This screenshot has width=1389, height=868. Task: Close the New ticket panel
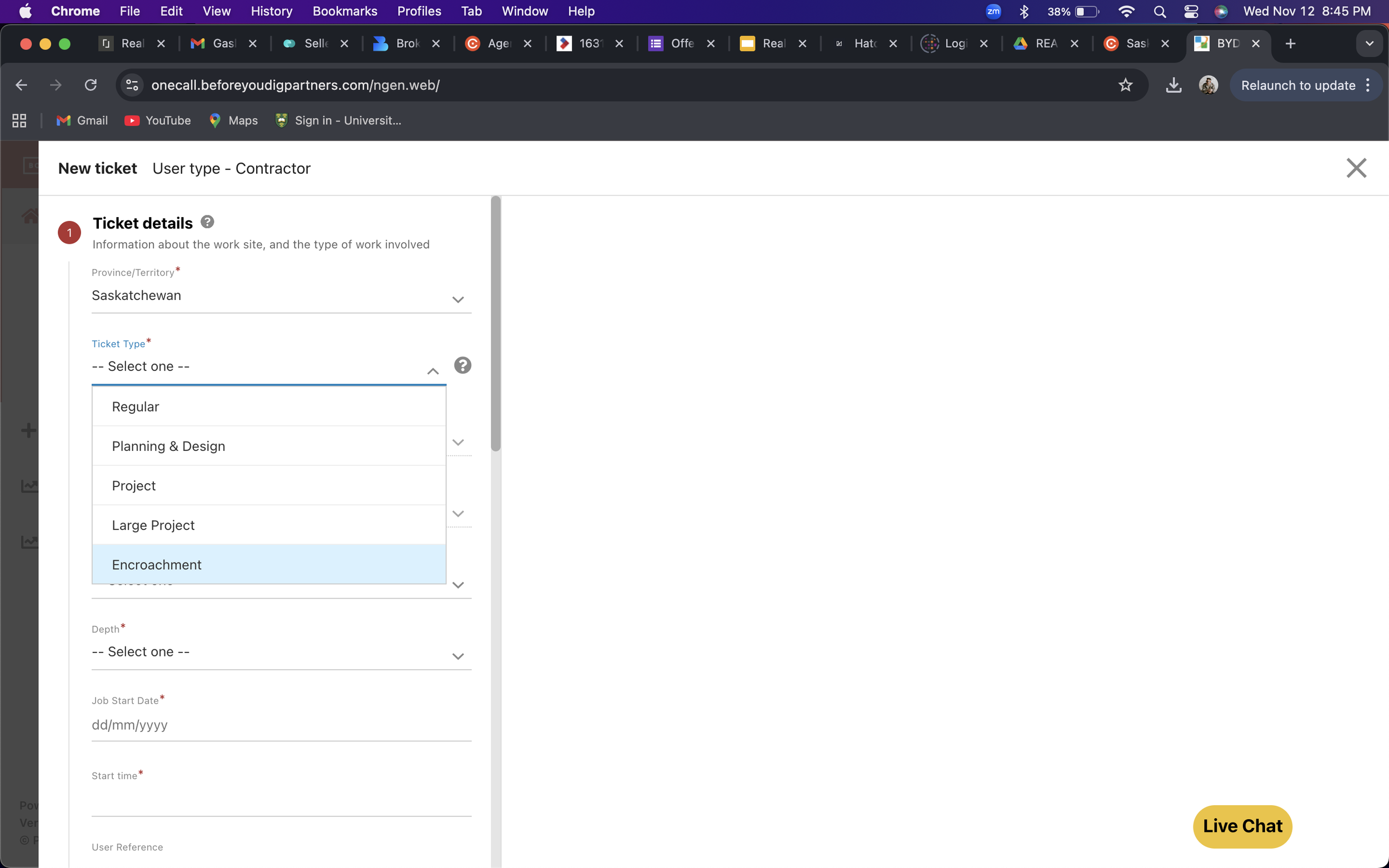[1356, 168]
